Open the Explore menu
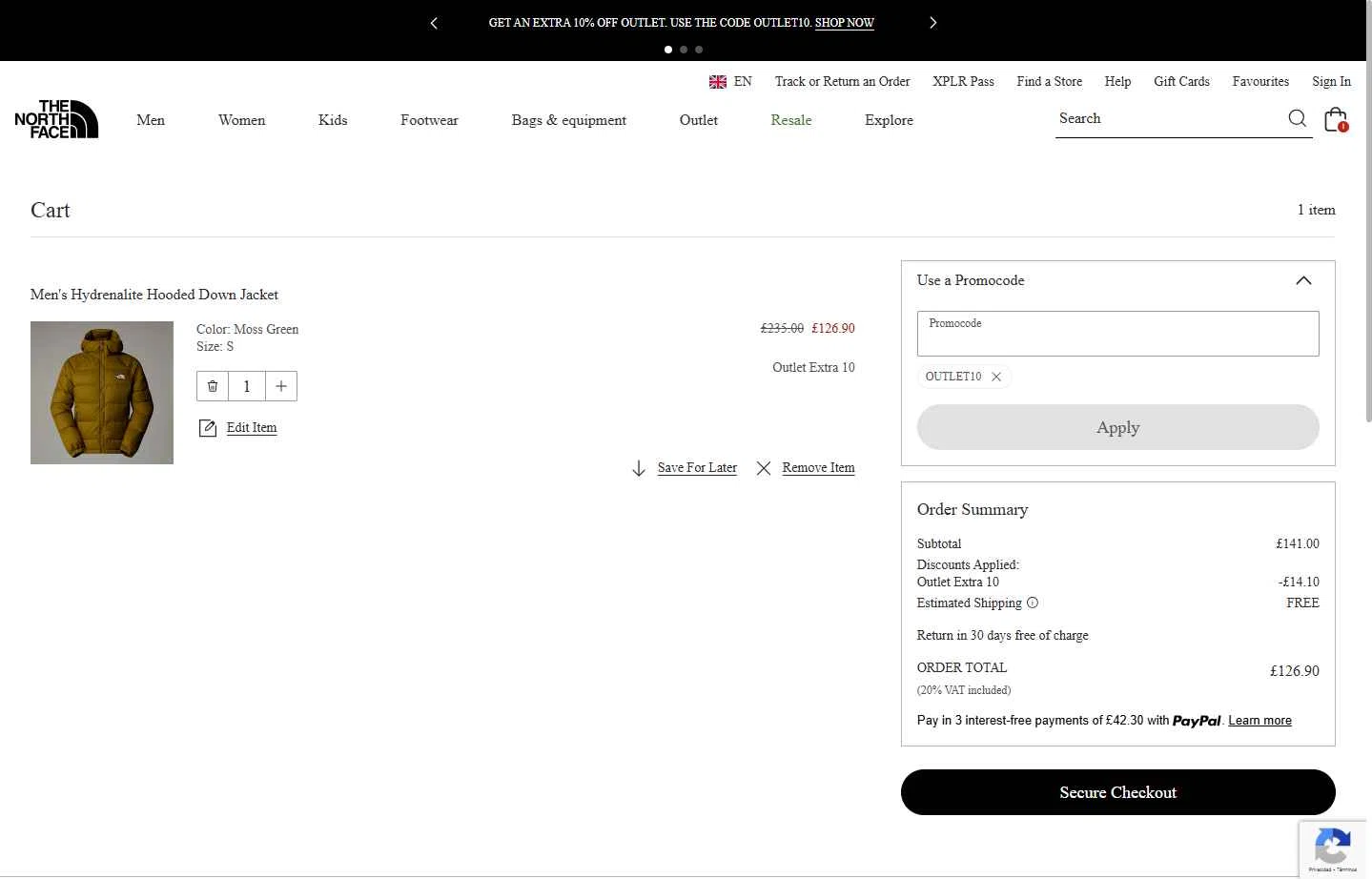This screenshot has width=1372, height=879. click(889, 120)
